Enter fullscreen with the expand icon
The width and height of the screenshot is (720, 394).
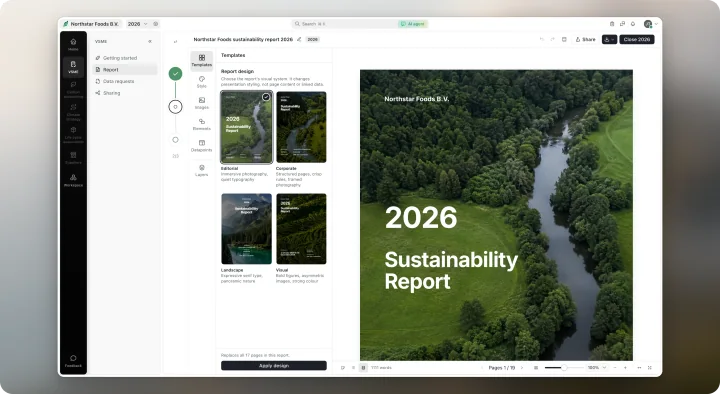(650, 368)
